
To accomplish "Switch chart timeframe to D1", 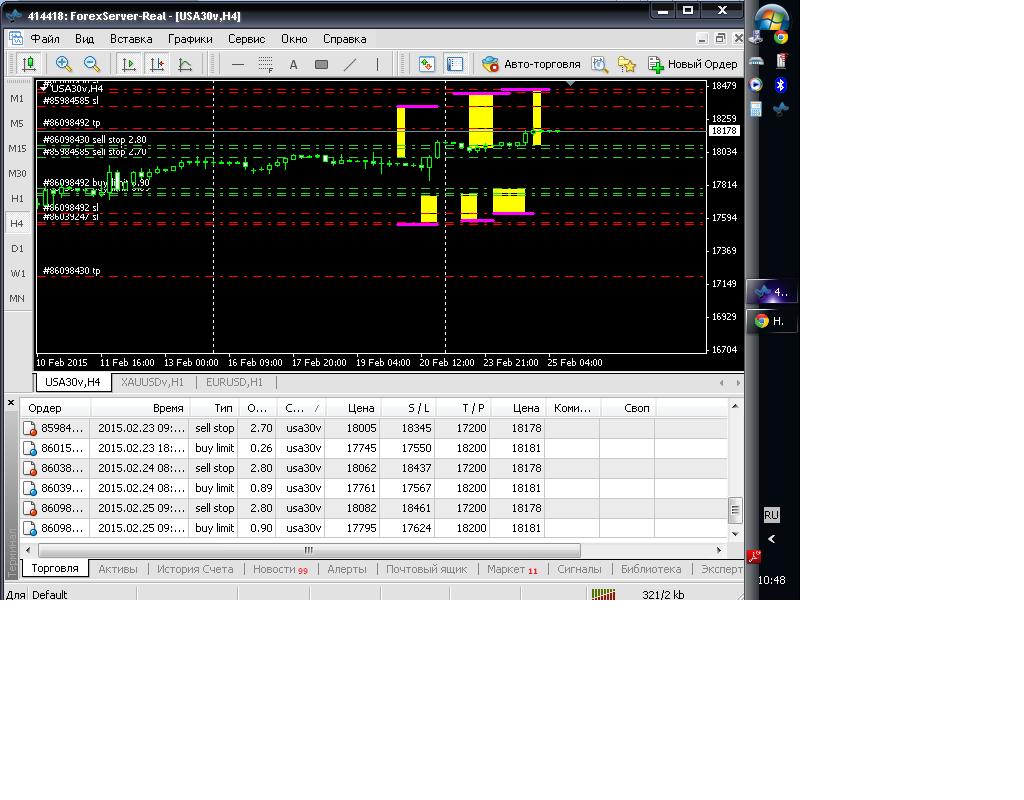I will [x=17, y=249].
